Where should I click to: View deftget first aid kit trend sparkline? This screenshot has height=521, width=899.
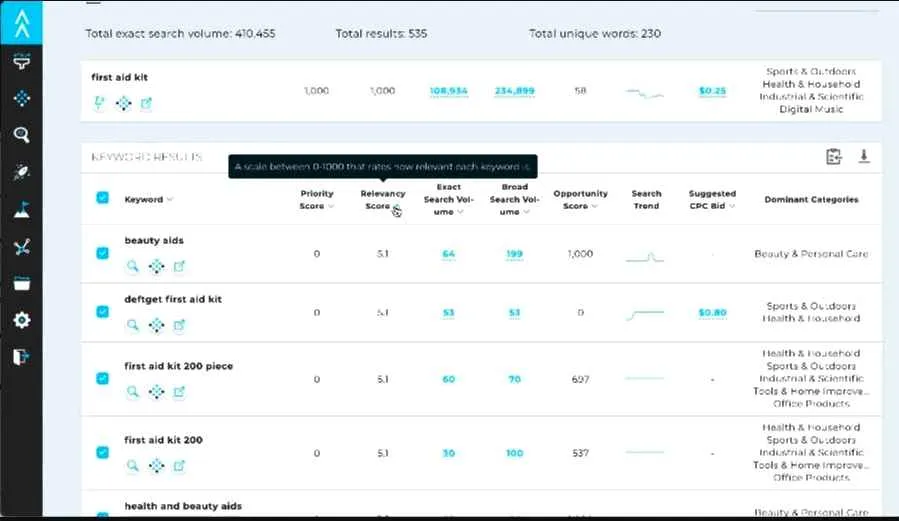point(645,314)
